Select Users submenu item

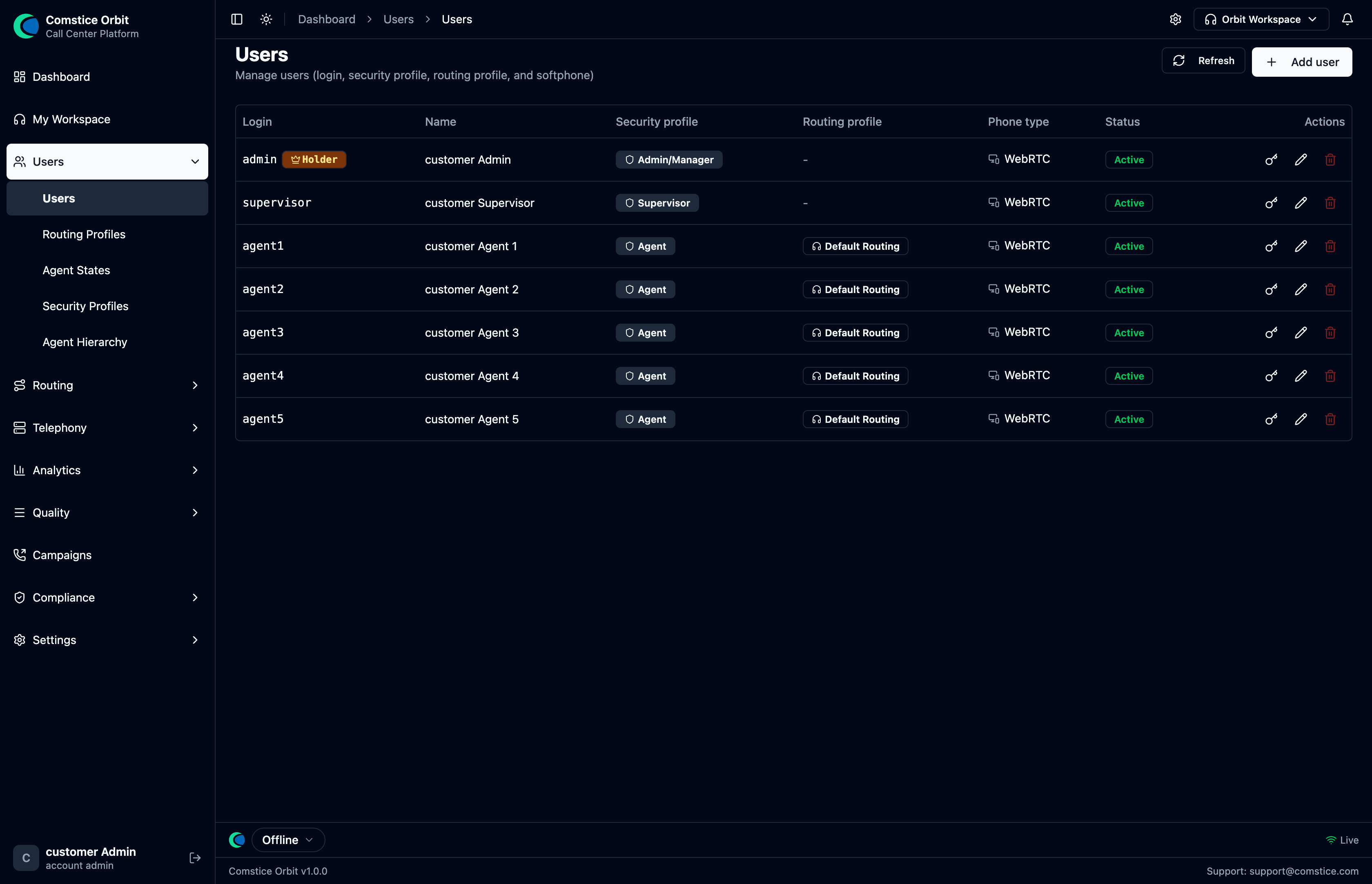[x=107, y=199]
